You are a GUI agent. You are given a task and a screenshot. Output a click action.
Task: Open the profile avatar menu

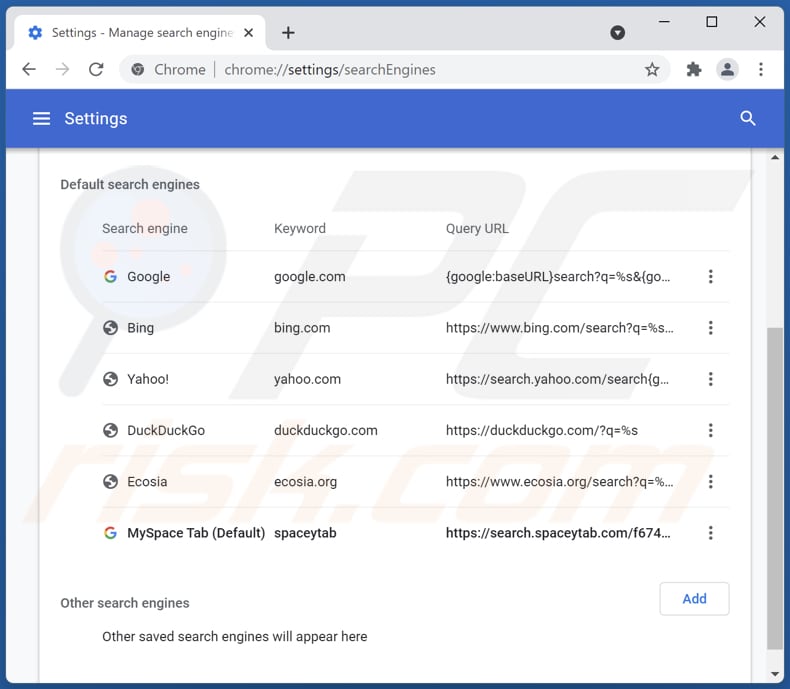click(x=727, y=70)
